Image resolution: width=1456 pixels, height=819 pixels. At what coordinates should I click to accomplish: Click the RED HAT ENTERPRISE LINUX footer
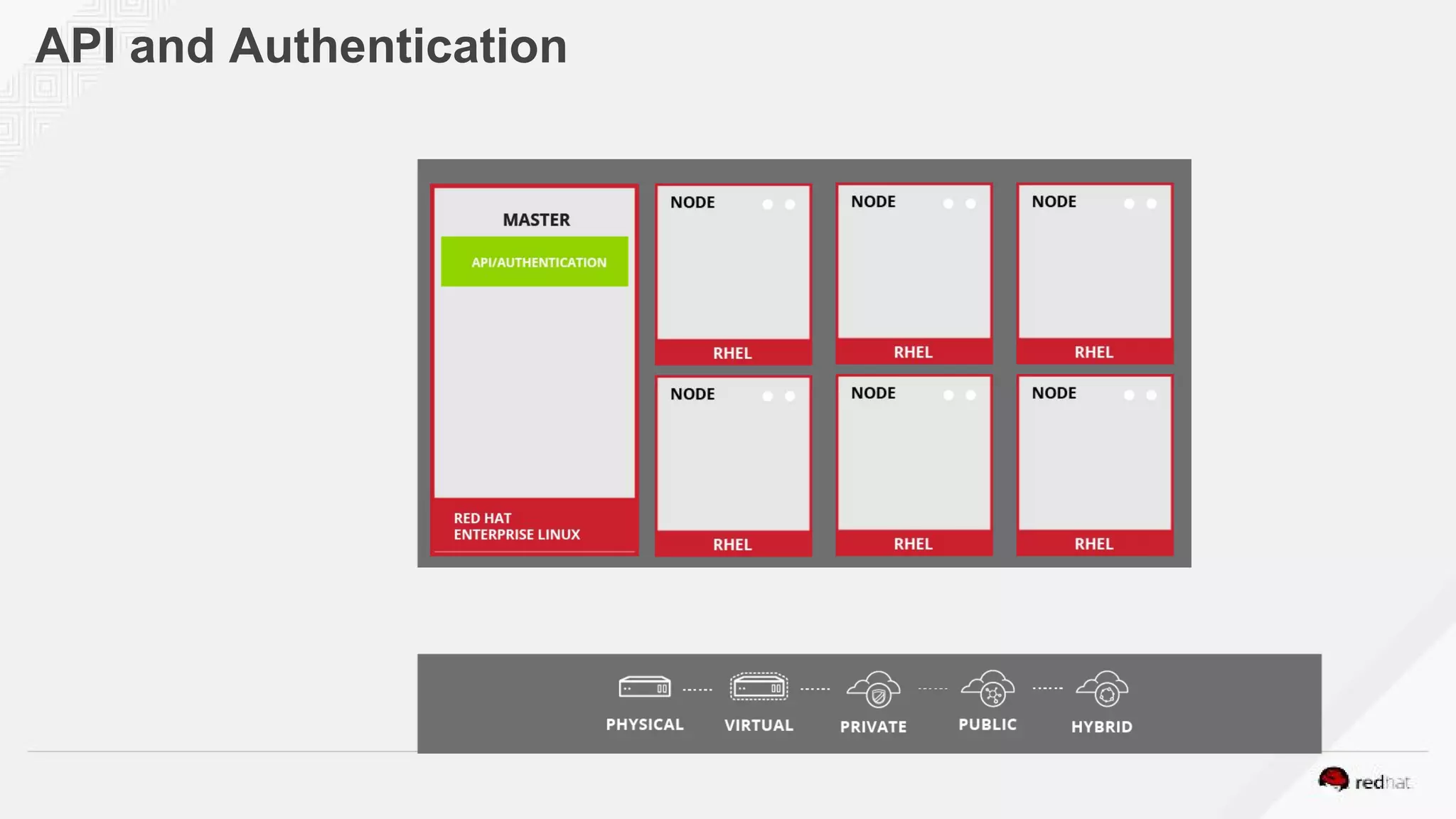tap(535, 526)
